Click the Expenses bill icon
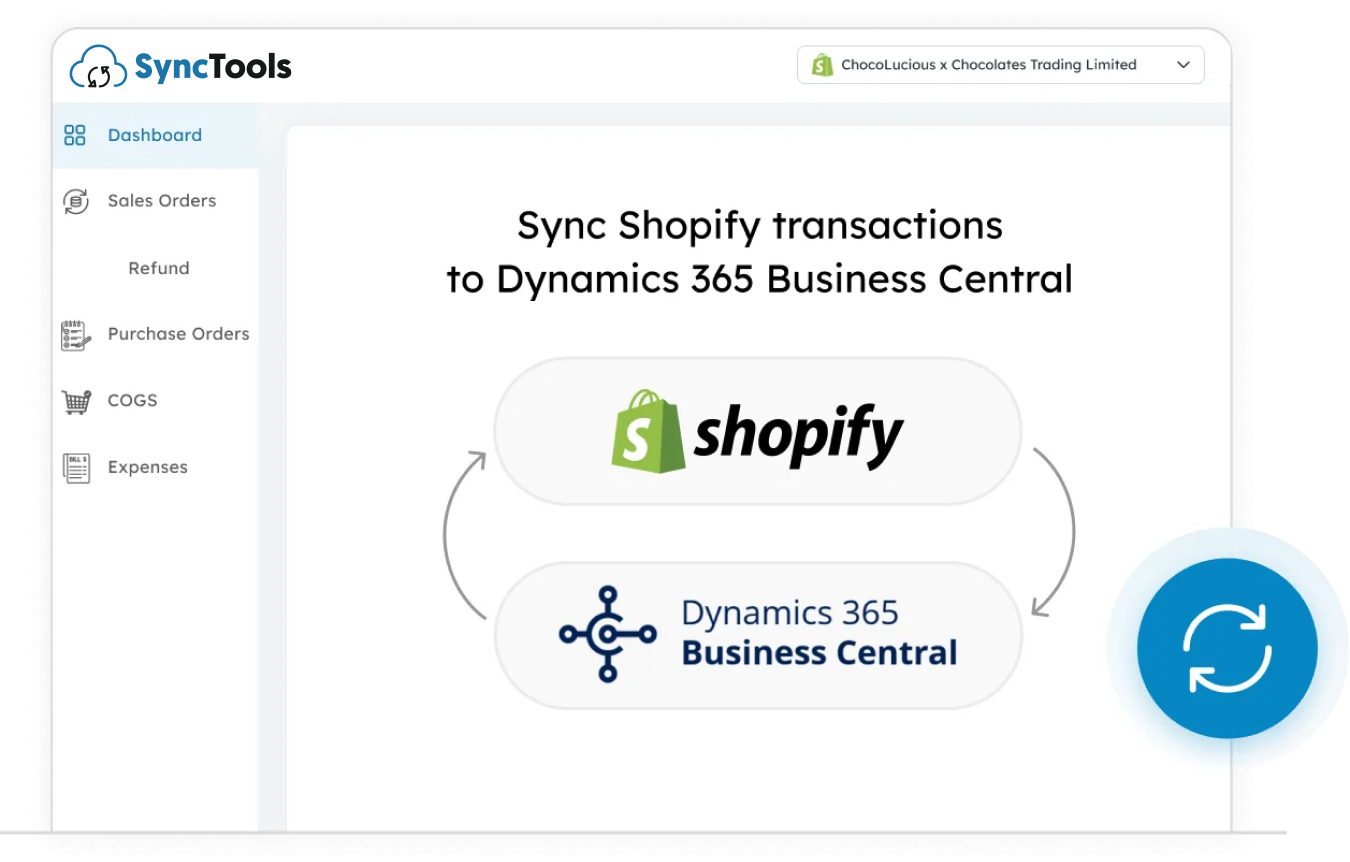This screenshot has height=862, width=1350. [x=76, y=468]
